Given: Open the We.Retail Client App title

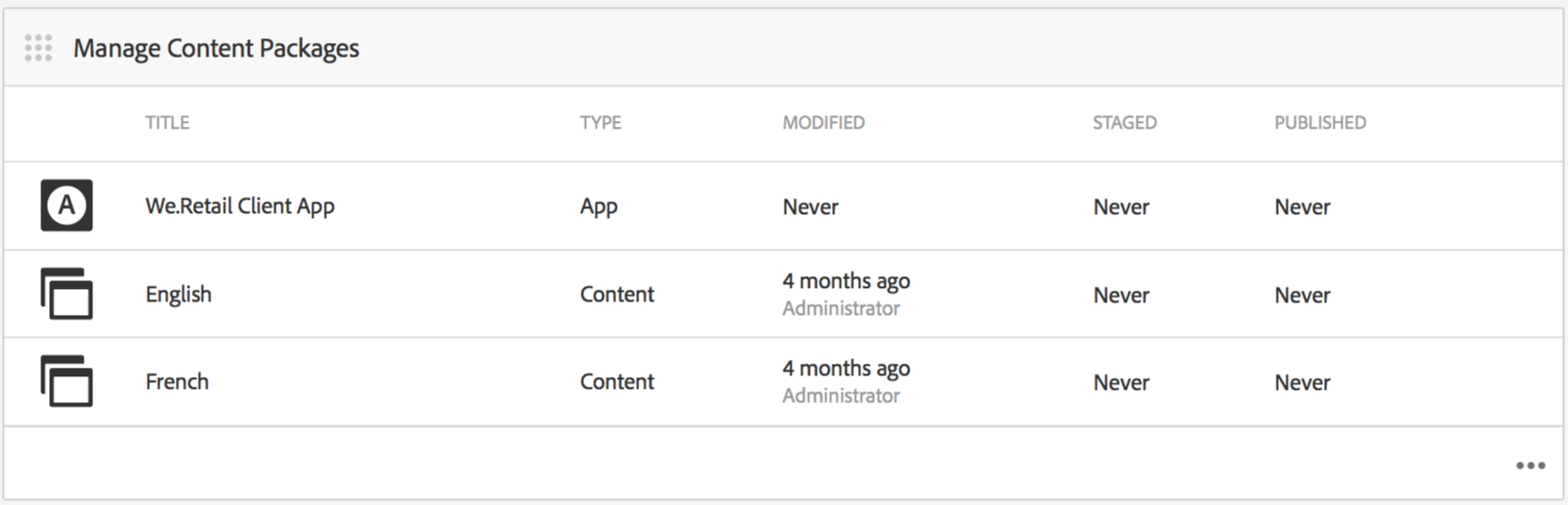Looking at the screenshot, I should pos(239,206).
